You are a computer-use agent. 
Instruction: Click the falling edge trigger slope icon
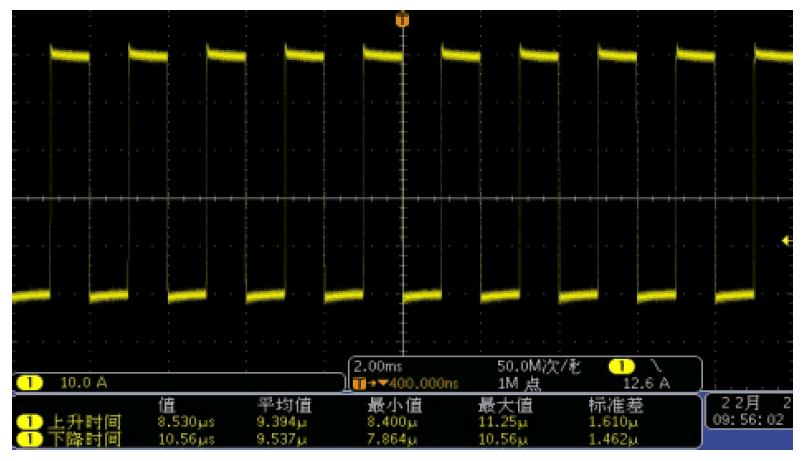click(657, 366)
